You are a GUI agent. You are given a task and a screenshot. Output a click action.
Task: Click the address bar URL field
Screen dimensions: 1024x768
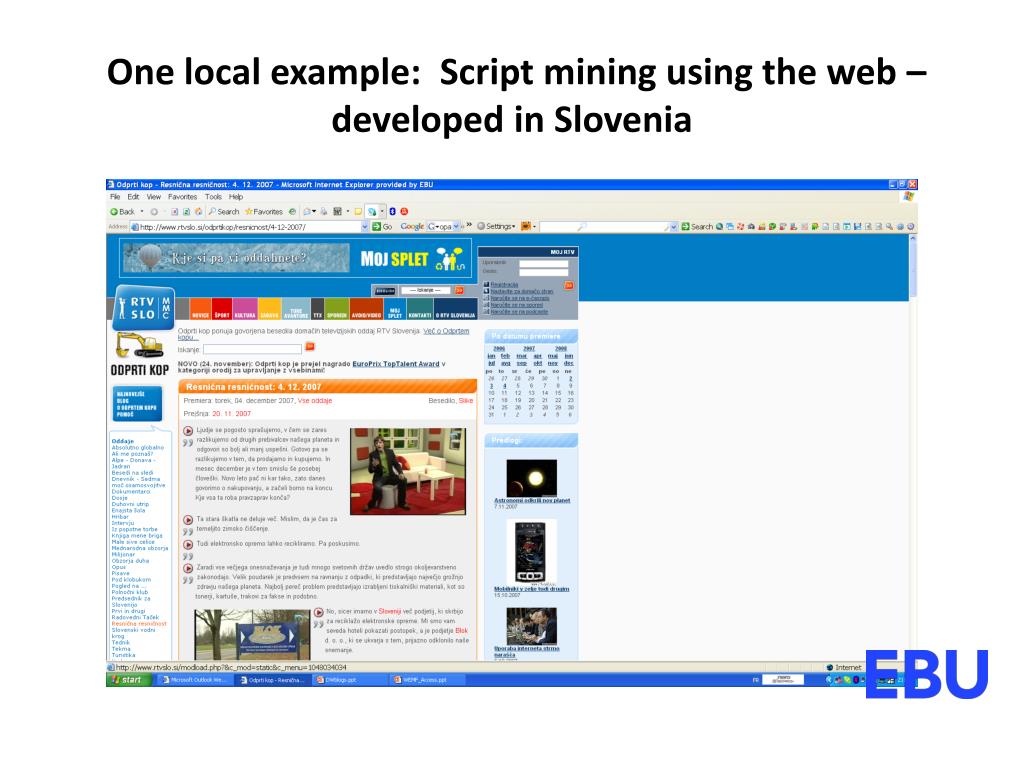(x=249, y=227)
